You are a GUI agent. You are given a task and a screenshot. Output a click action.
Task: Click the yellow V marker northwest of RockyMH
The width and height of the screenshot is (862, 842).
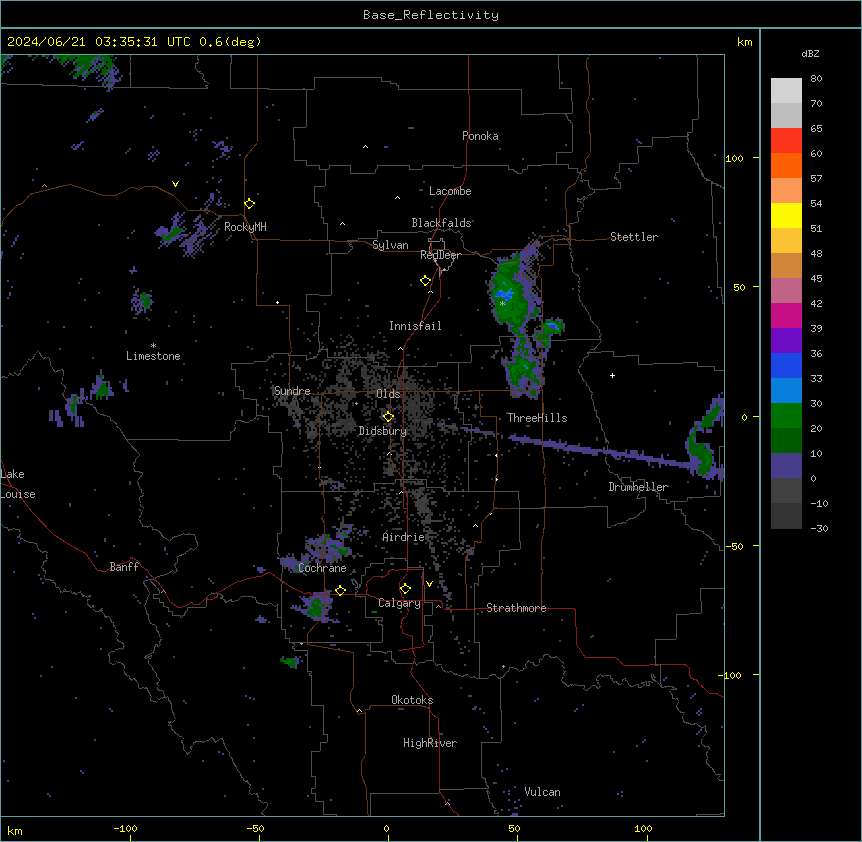[x=175, y=184]
